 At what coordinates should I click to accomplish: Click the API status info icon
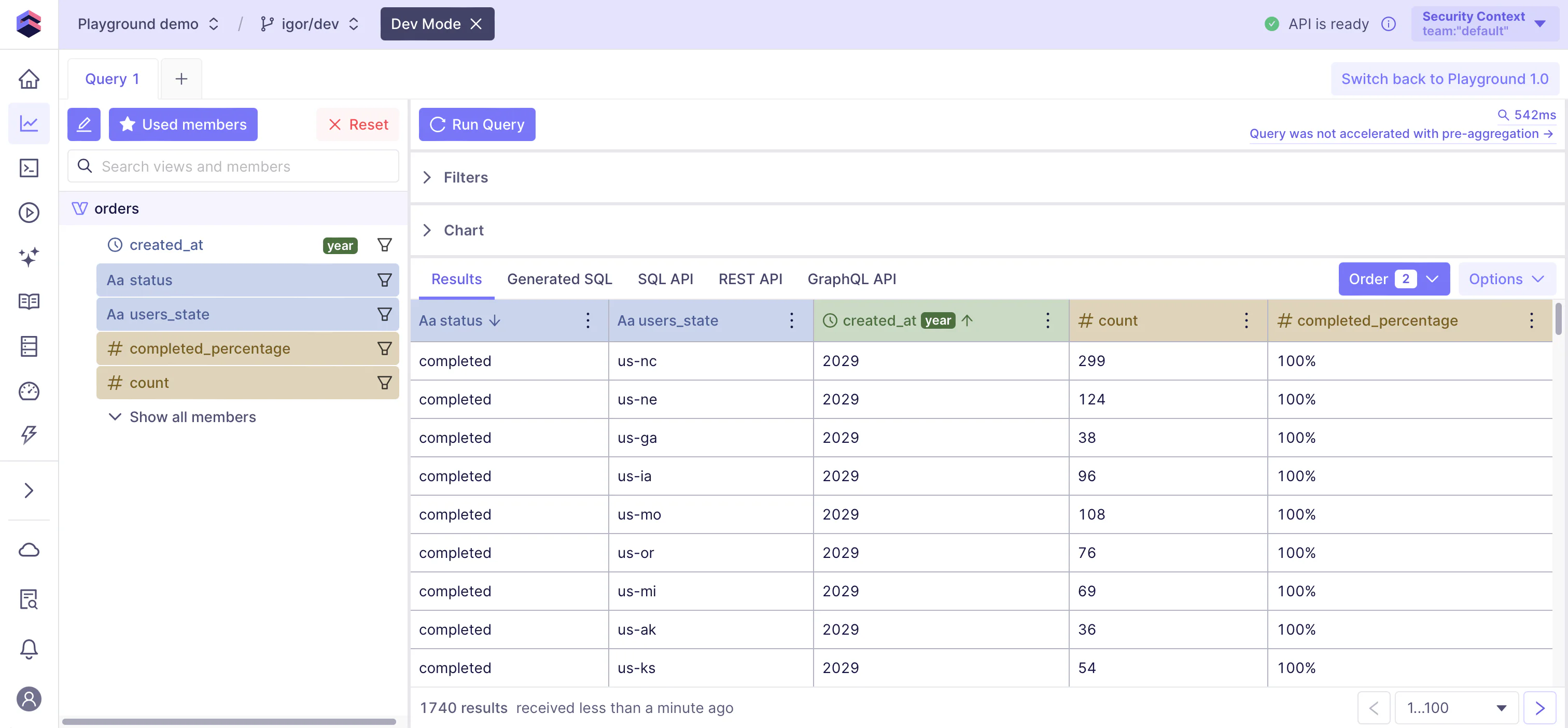pyautogui.click(x=1389, y=24)
